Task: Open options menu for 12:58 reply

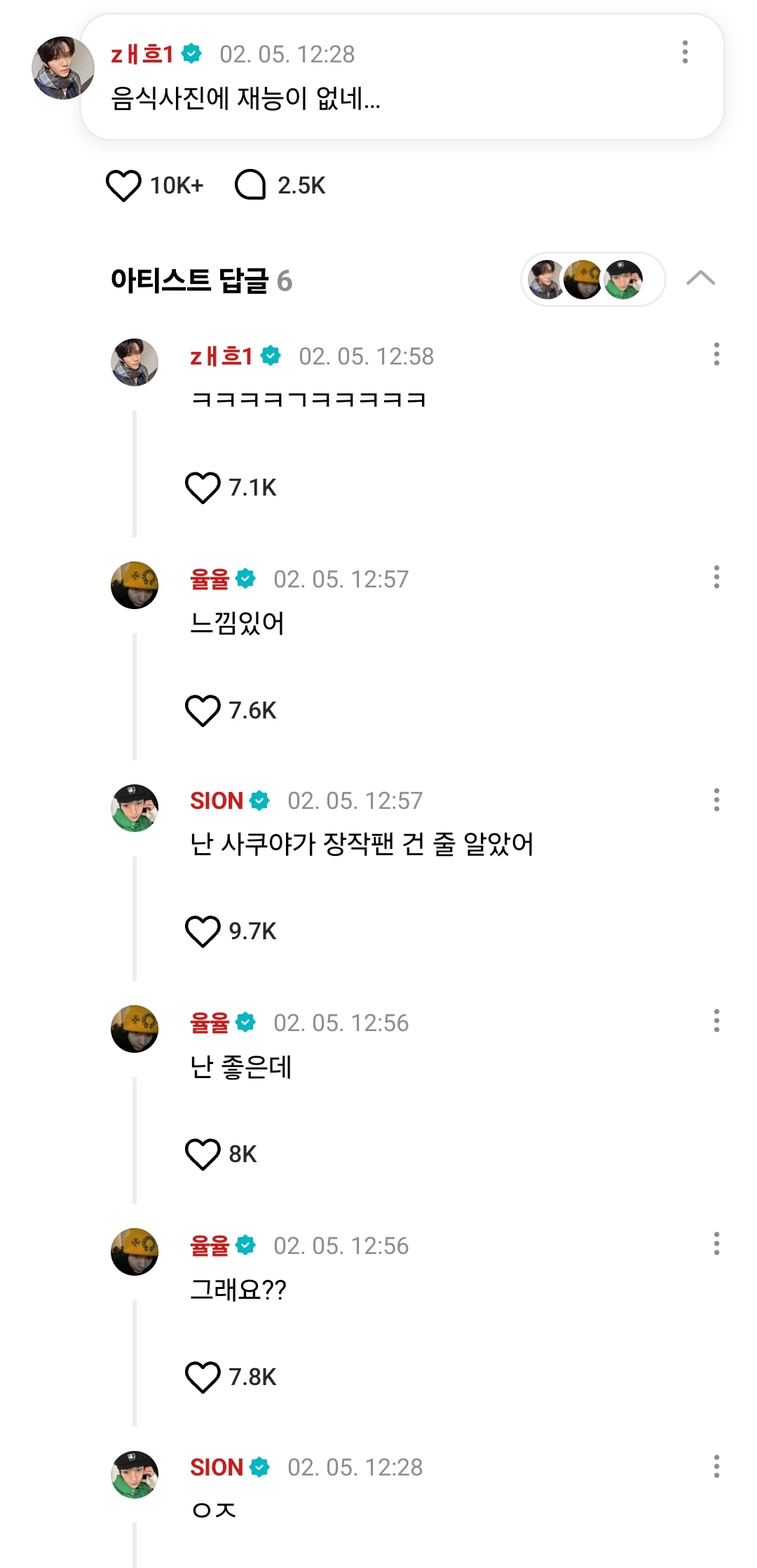Action: click(716, 355)
